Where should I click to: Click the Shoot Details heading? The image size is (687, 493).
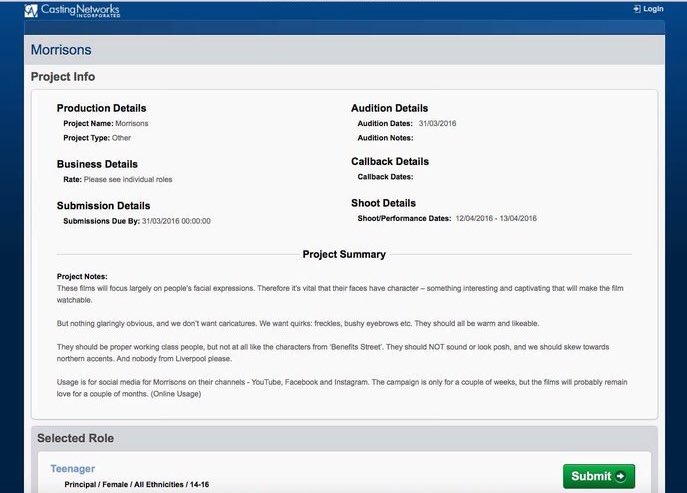click(383, 203)
